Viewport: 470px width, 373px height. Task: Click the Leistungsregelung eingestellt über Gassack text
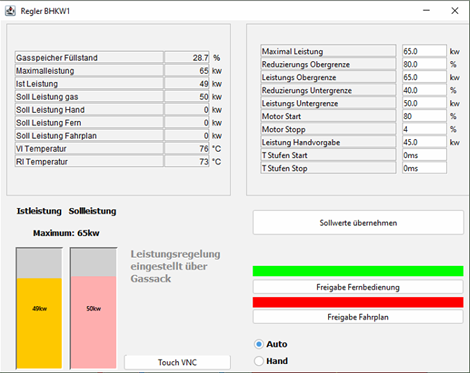[x=175, y=266]
